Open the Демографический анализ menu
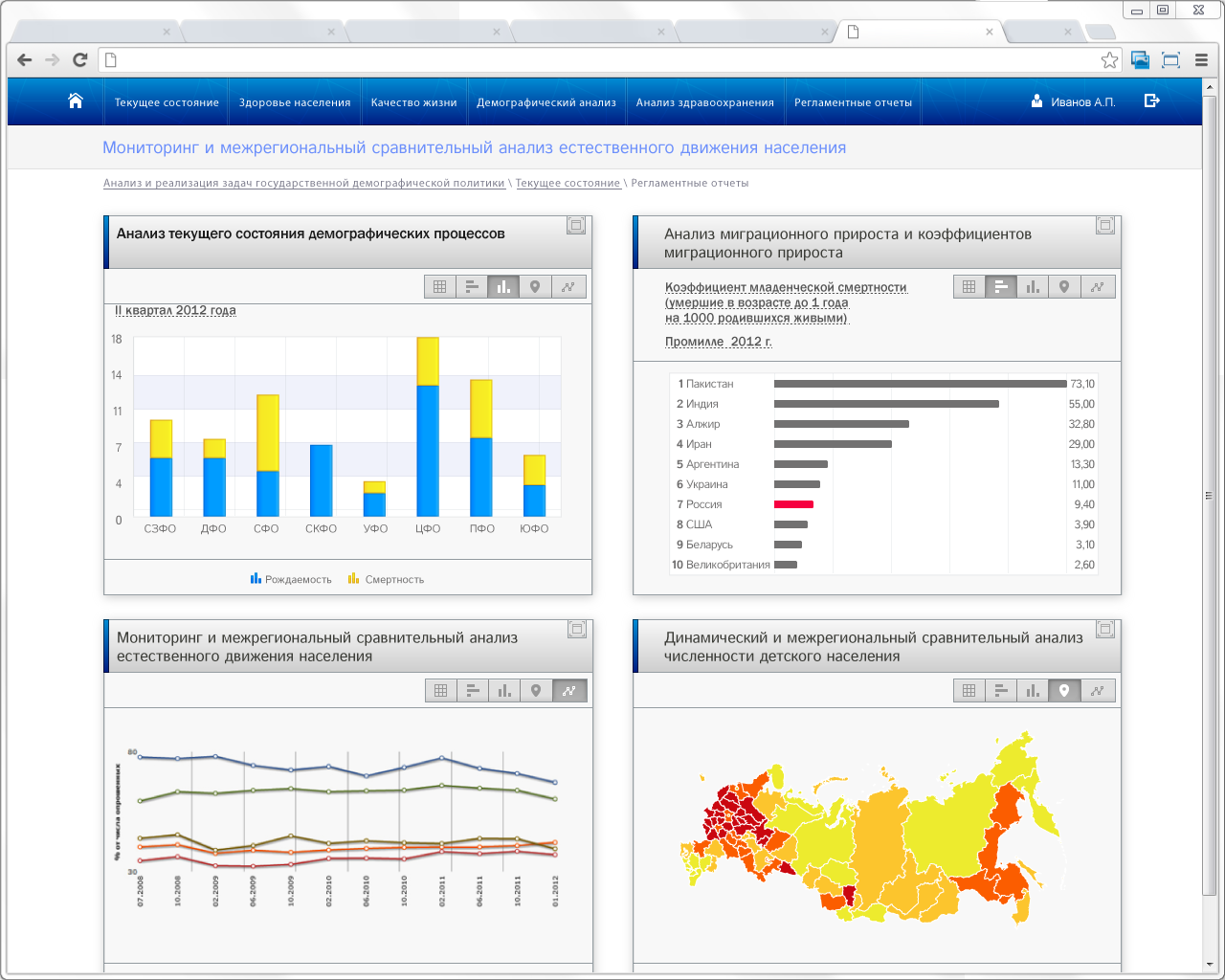 (546, 102)
